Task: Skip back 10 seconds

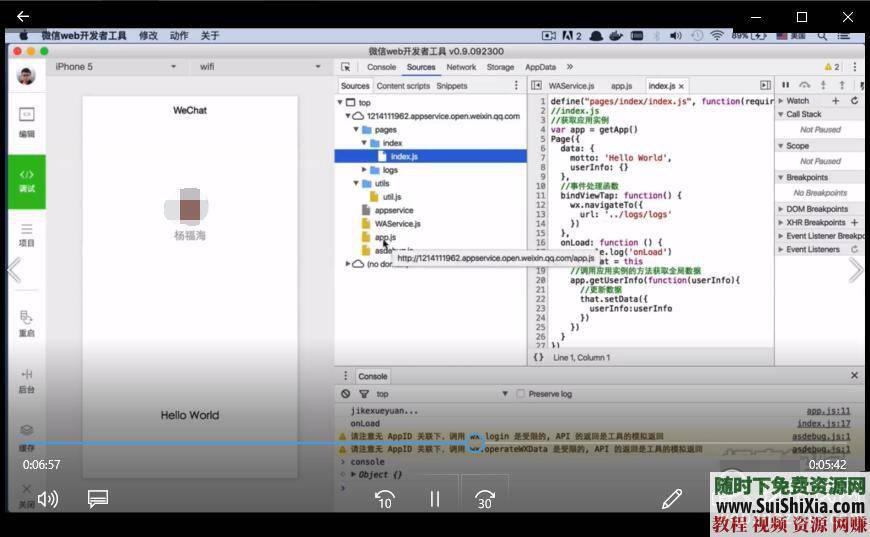Action: coord(384,498)
